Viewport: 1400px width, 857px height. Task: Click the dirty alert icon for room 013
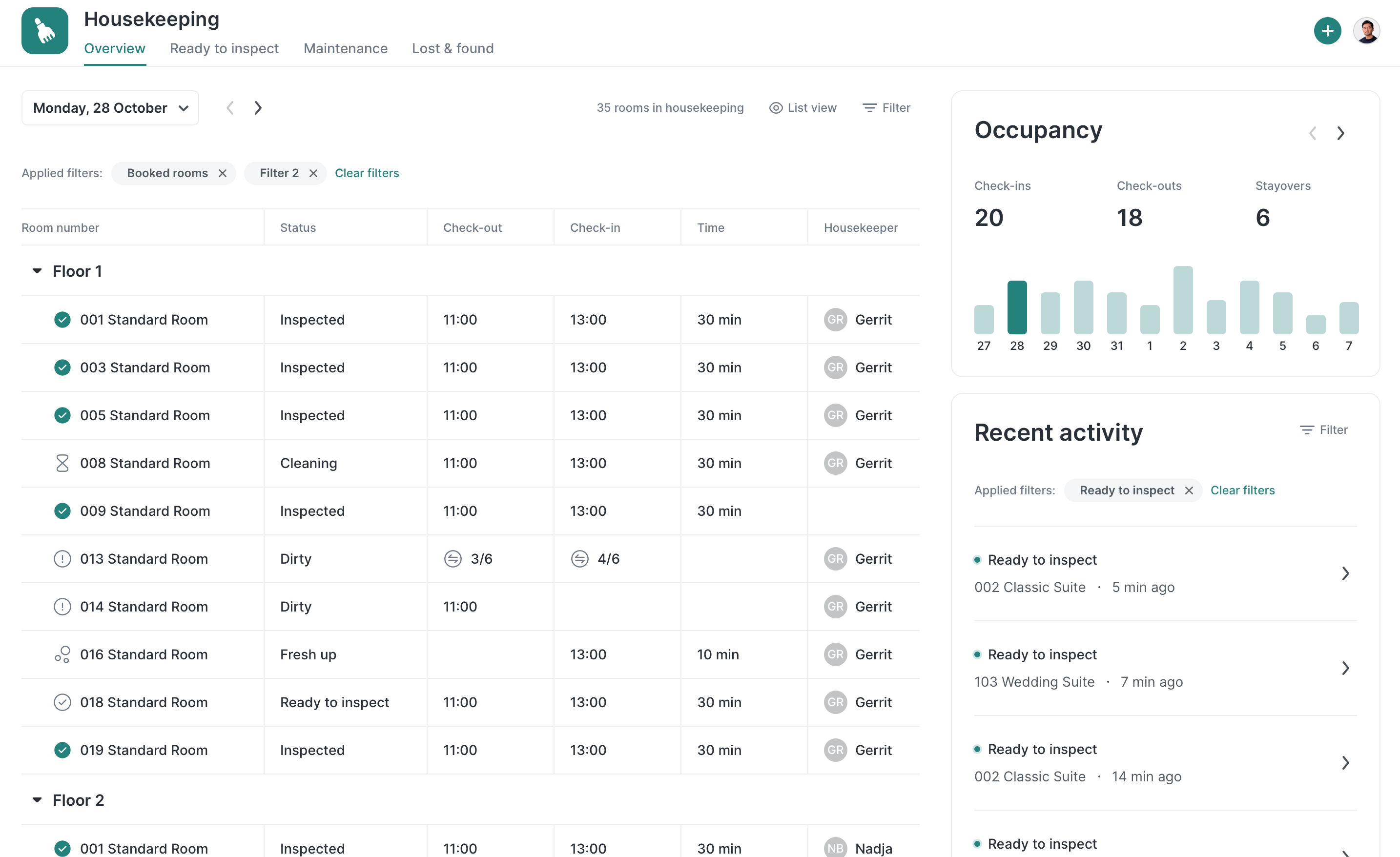click(62, 559)
